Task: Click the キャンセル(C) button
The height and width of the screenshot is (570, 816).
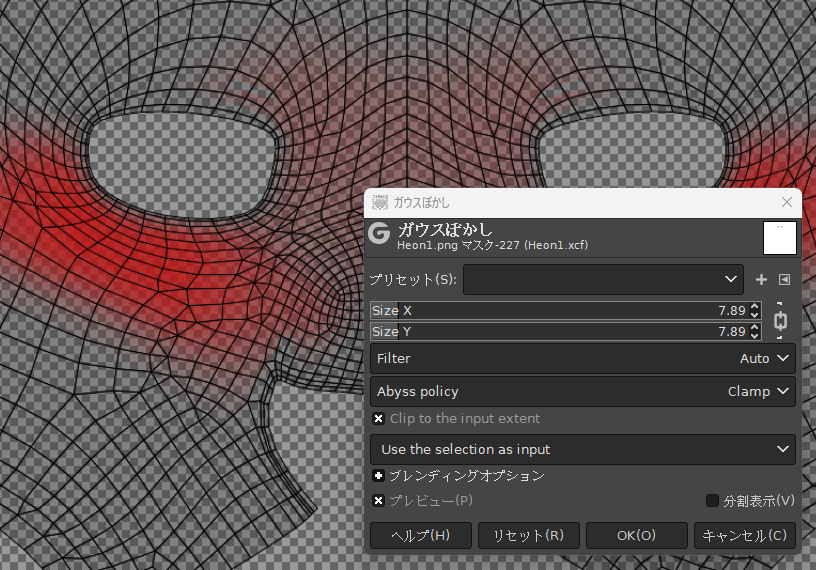Action: coord(745,535)
